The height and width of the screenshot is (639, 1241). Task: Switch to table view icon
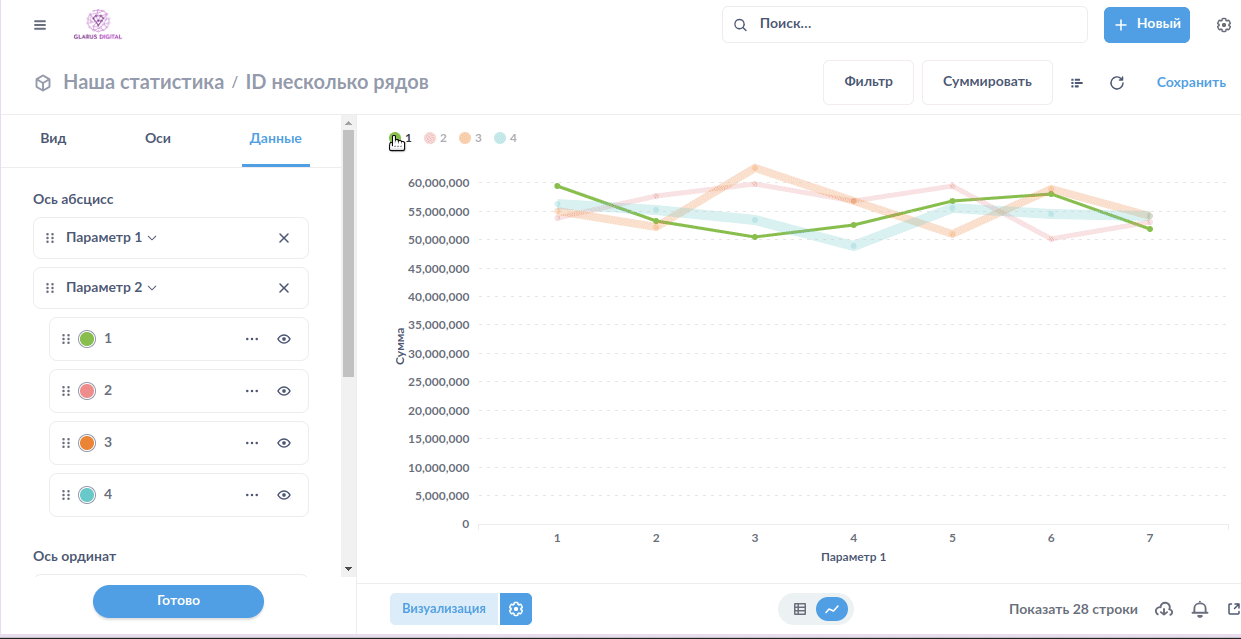point(800,609)
